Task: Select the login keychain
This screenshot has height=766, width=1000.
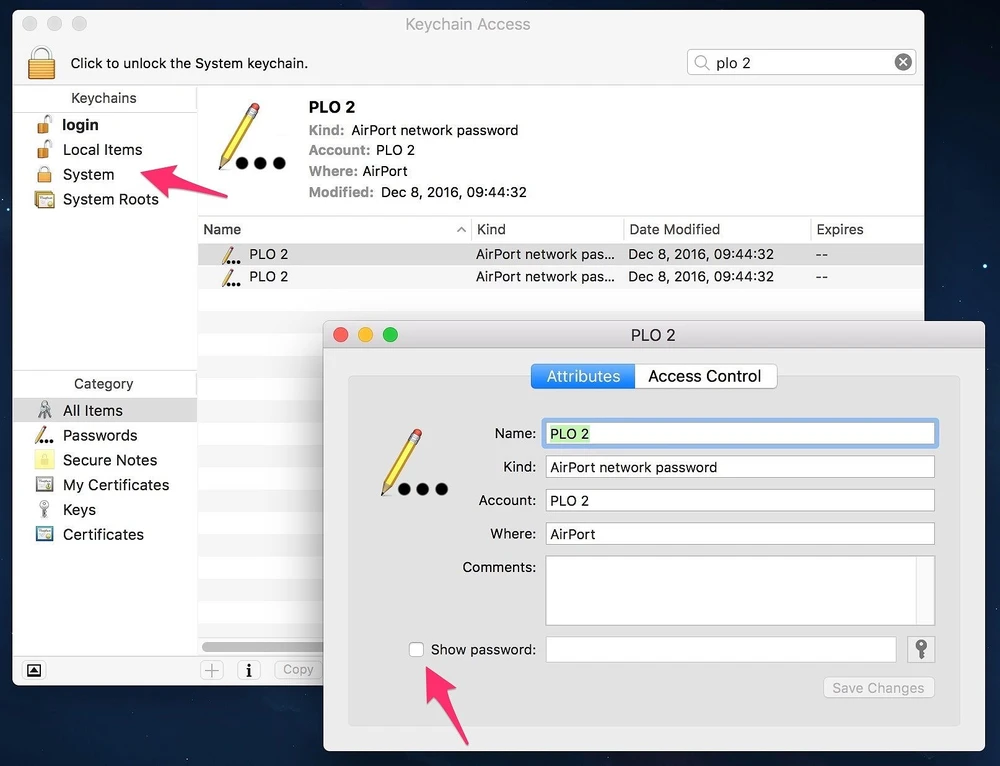Action: click(x=80, y=125)
